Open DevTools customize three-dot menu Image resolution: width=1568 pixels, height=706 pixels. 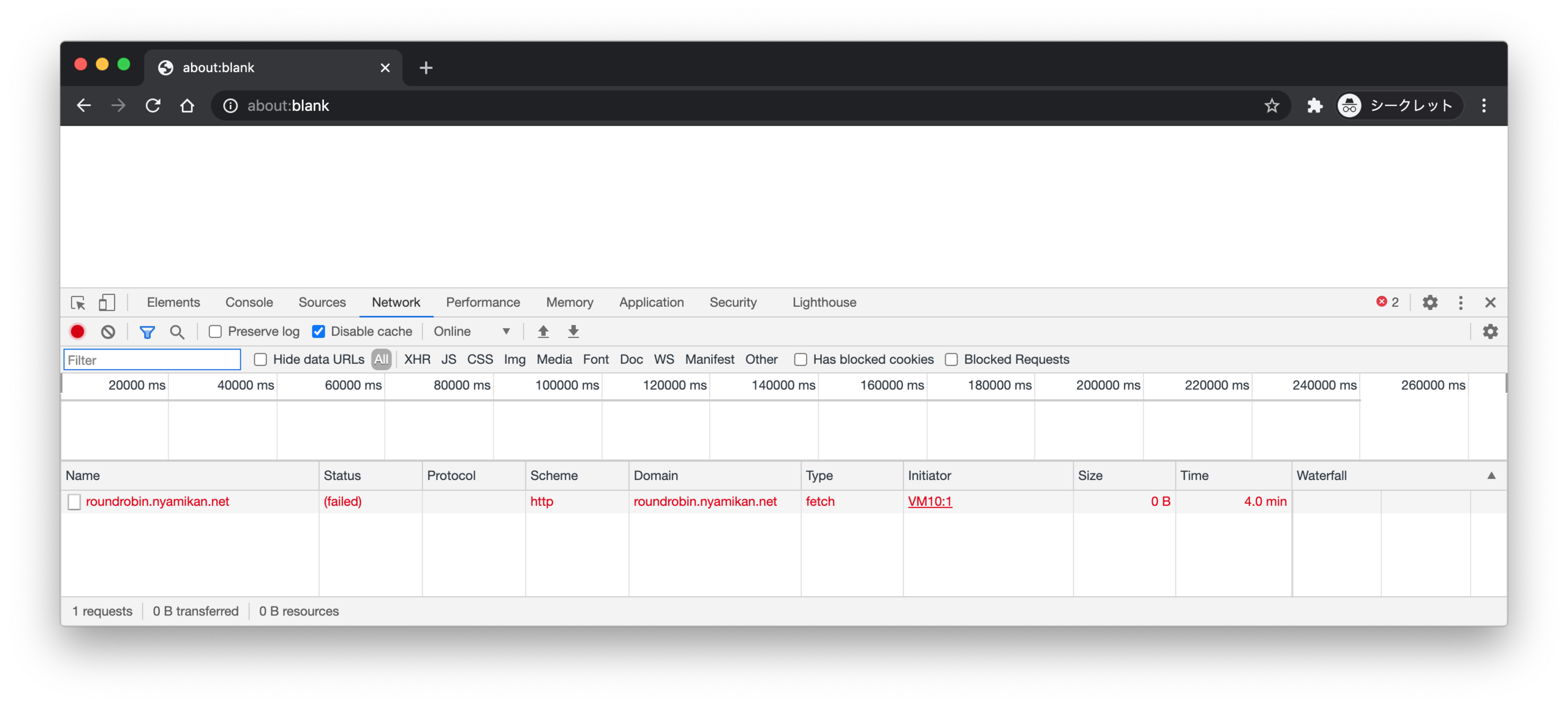(x=1460, y=302)
